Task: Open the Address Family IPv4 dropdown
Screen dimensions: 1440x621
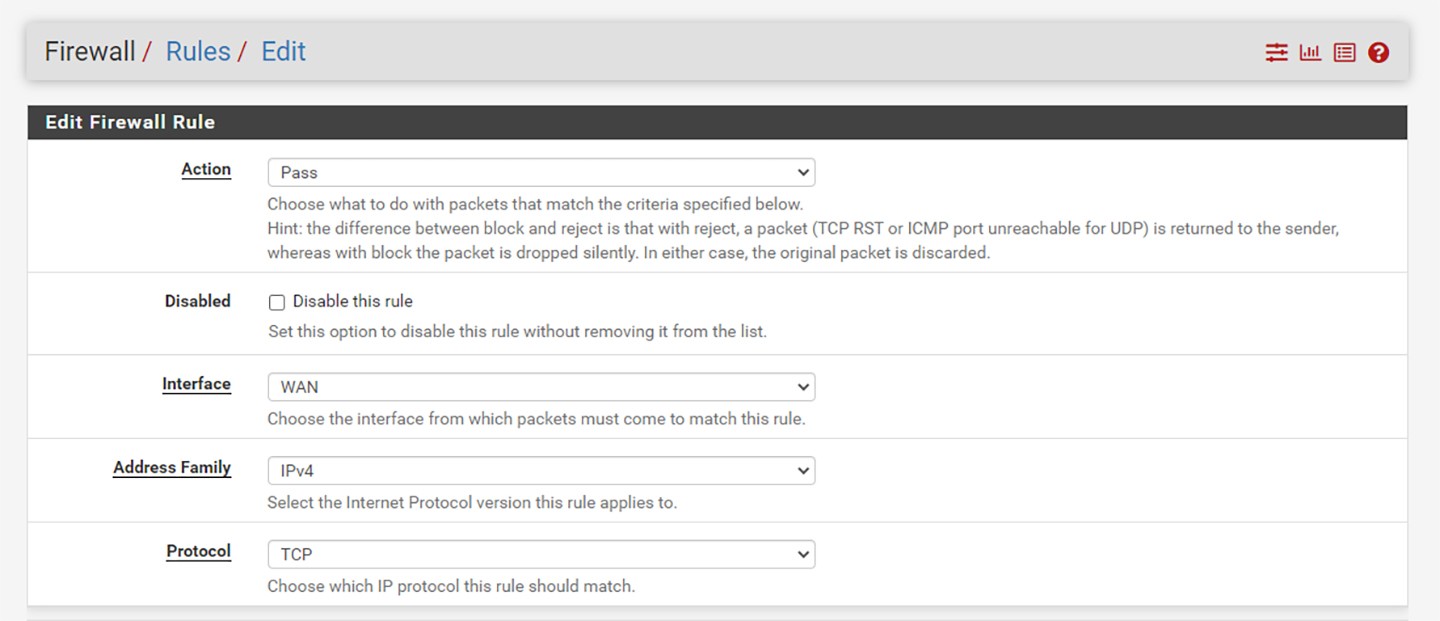Action: tap(541, 470)
